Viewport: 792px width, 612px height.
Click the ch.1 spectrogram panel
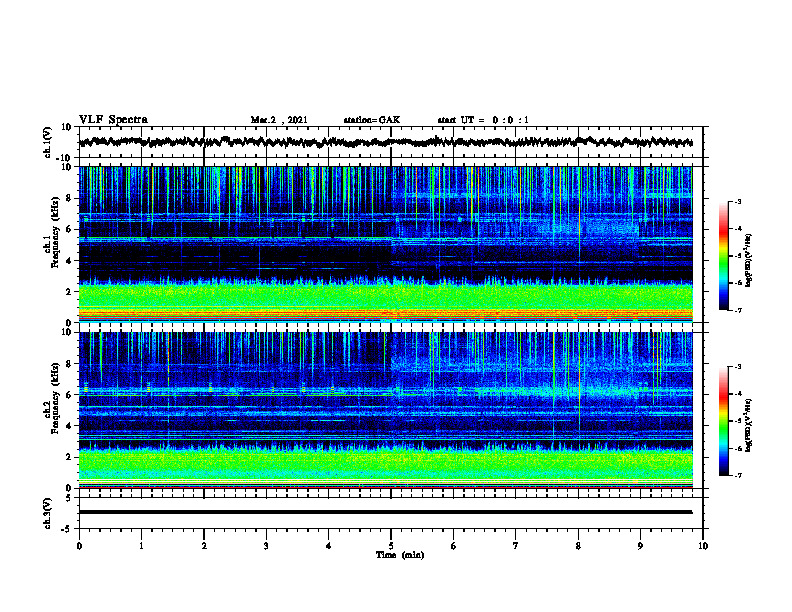[385, 244]
